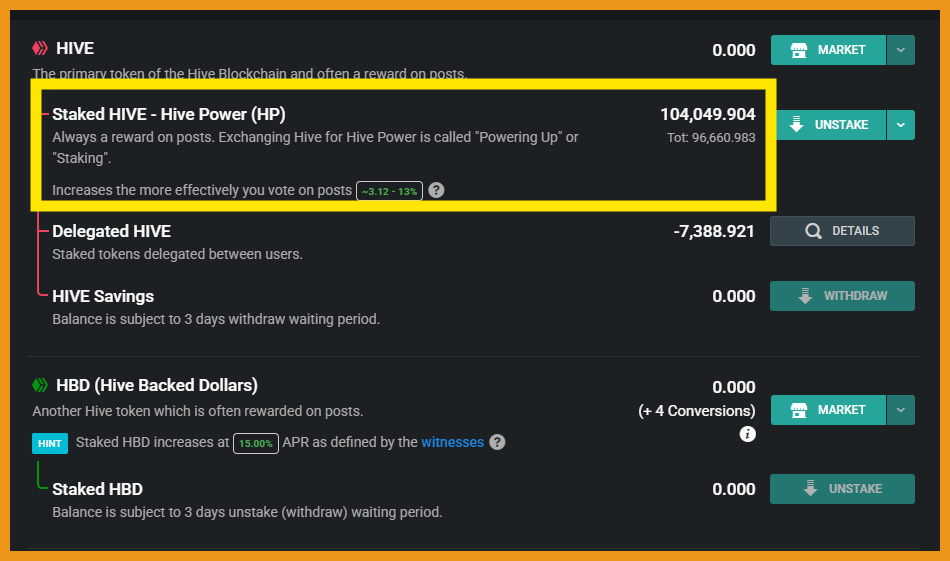Click the red HIVE logo icon
The width and height of the screenshot is (950, 561).
40,48
